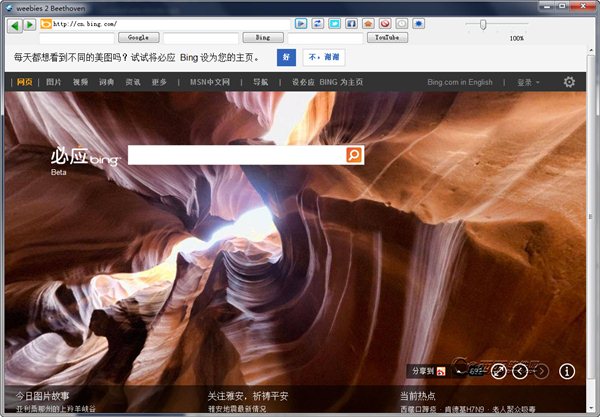600x417 pixels.
Task: Click 设必应 BING 为主页 link
Action: click(x=328, y=82)
